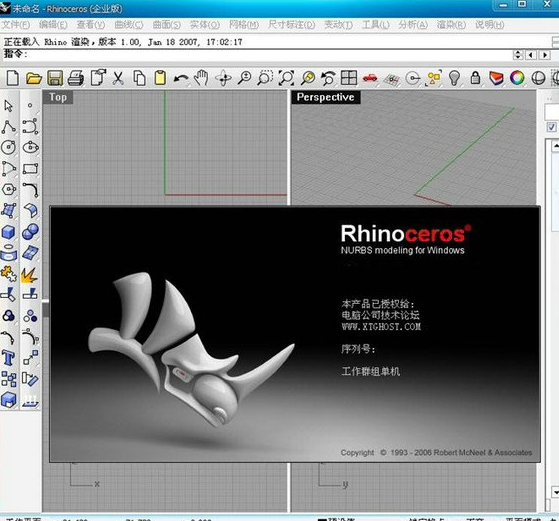Activate the Zoom Window tool

265,78
